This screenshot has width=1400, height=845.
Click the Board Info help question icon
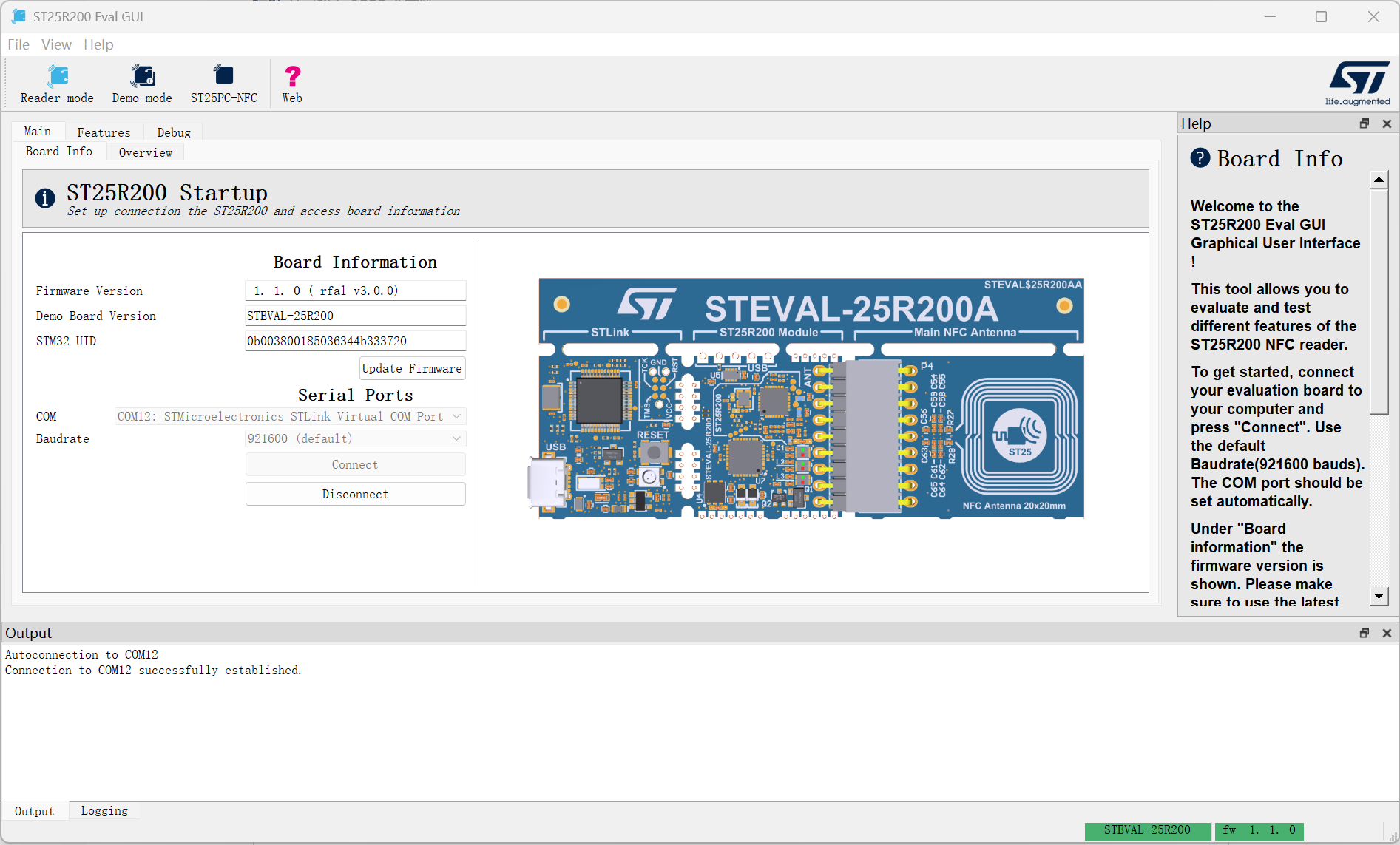(x=1200, y=157)
